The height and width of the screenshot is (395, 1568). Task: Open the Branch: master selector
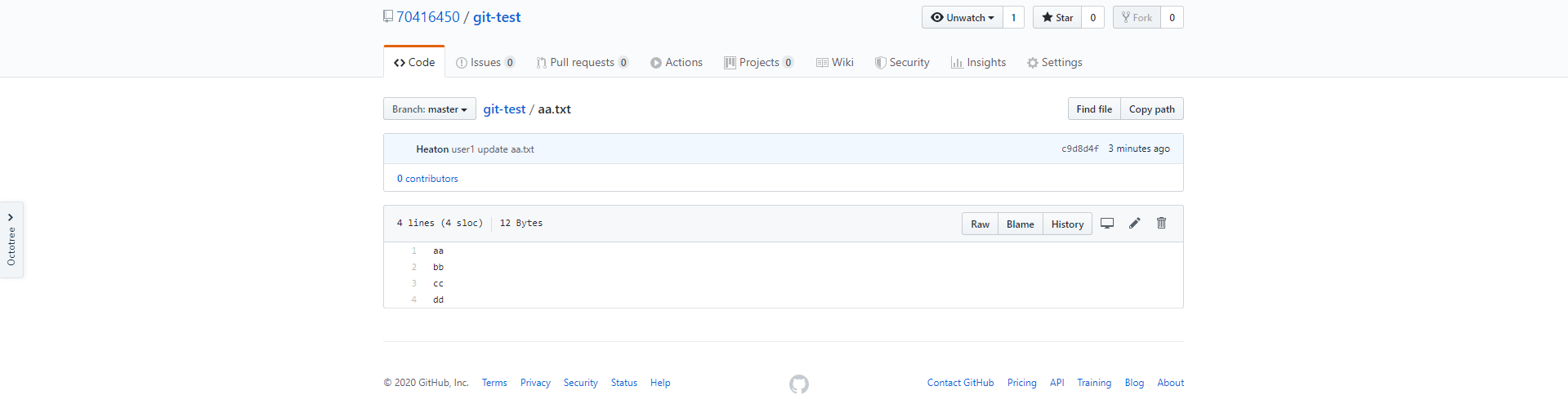click(430, 109)
